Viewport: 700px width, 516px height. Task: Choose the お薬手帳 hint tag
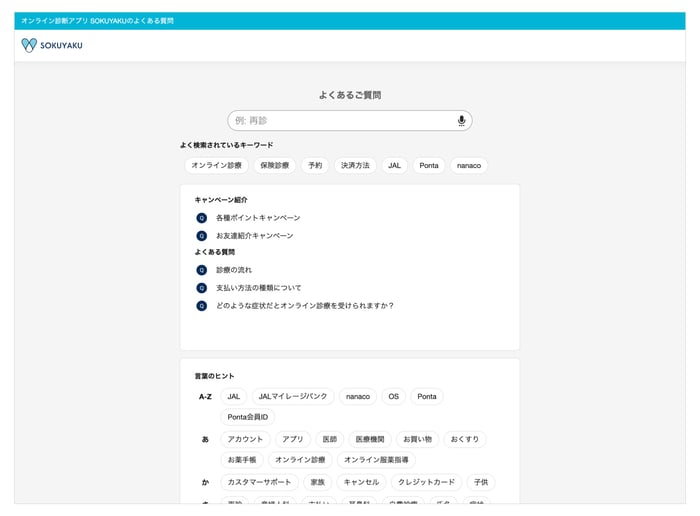click(x=242, y=460)
